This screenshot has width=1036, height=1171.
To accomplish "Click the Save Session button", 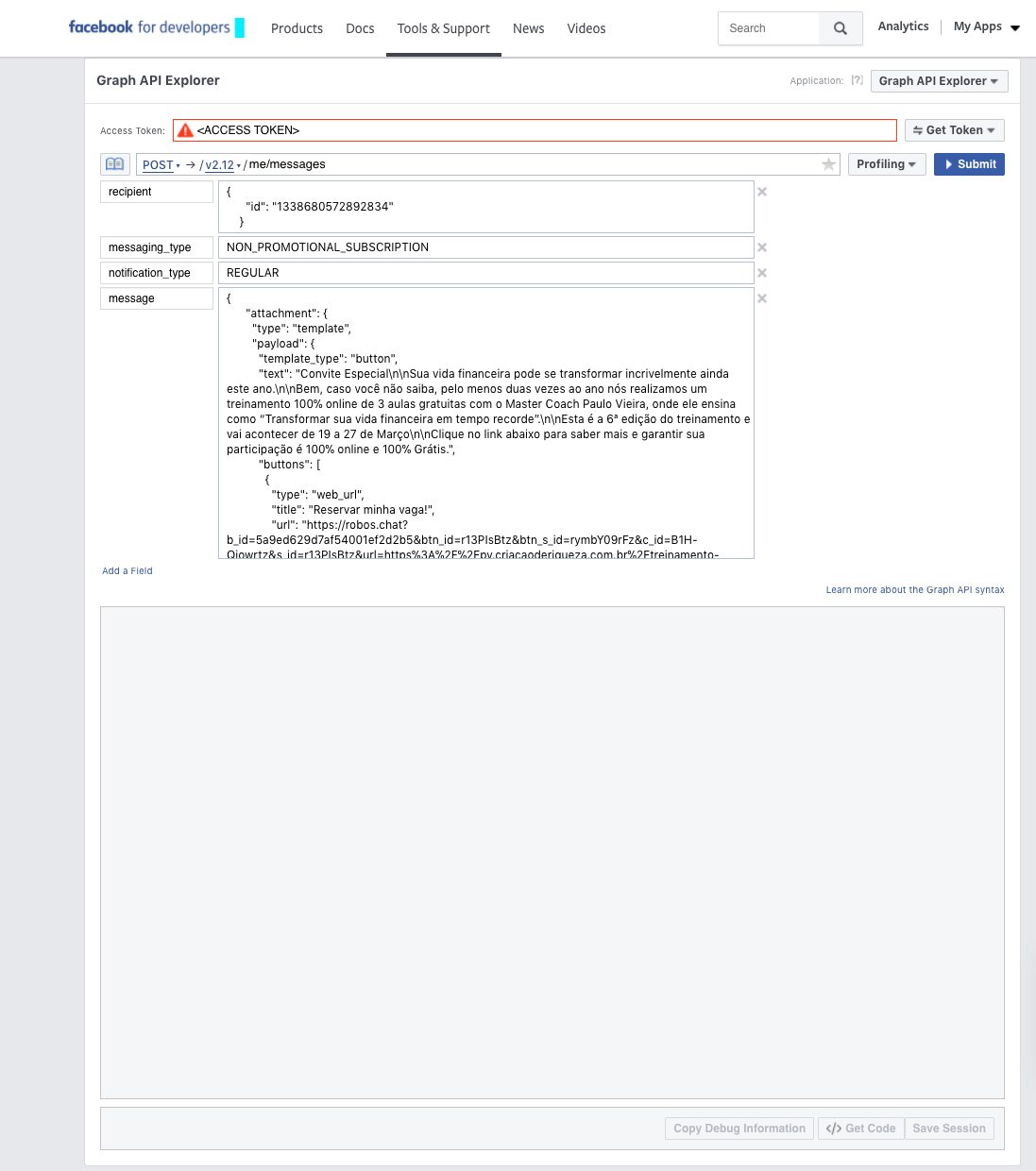I will click(949, 1129).
